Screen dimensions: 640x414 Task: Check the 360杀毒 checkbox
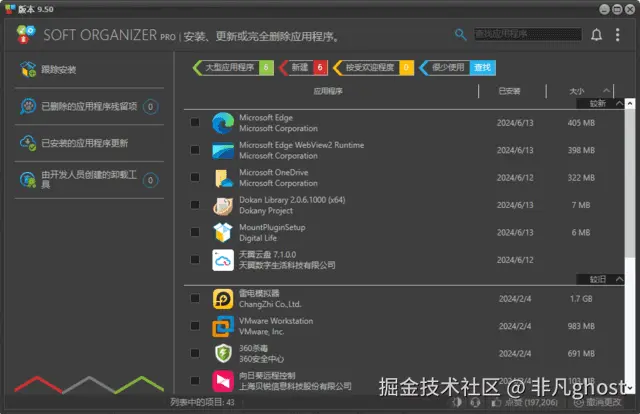point(195,353)
